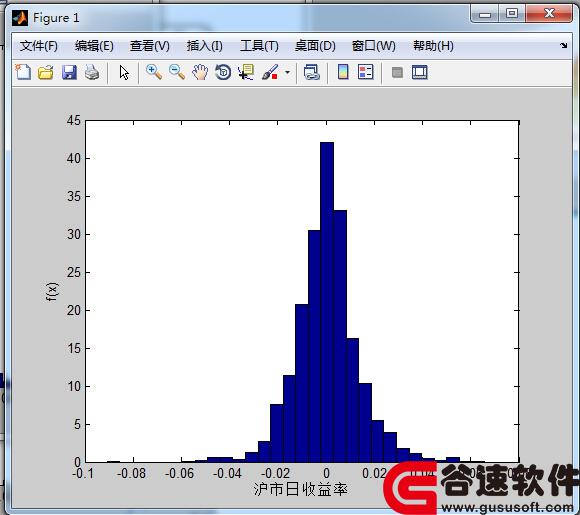Image resolution: width=580 pixels, height=515 pixels.
Task: Hide plot tools with gray square icon
Action: click(397, 72)
